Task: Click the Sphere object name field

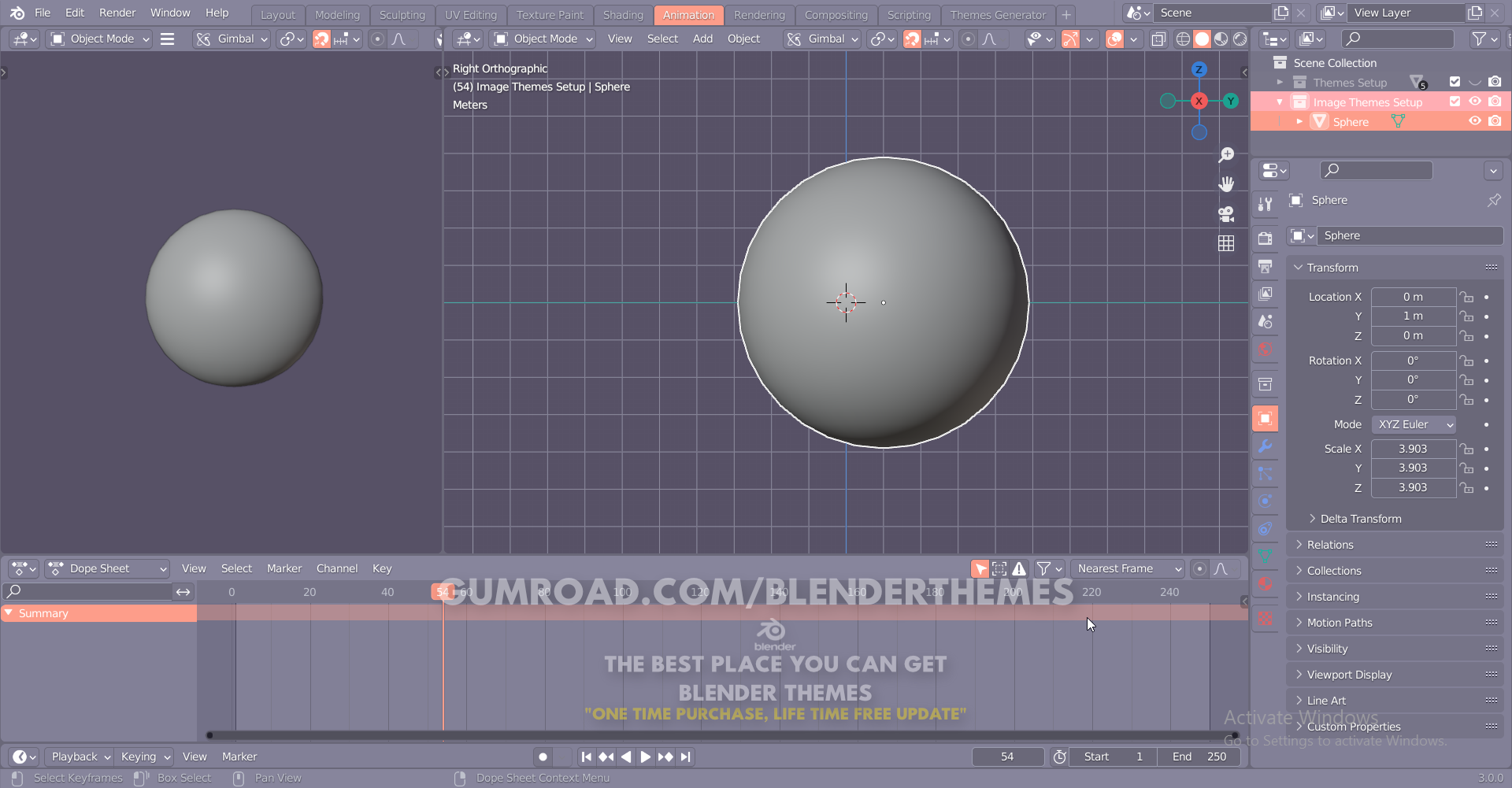Action: (x=1410, y=235)
